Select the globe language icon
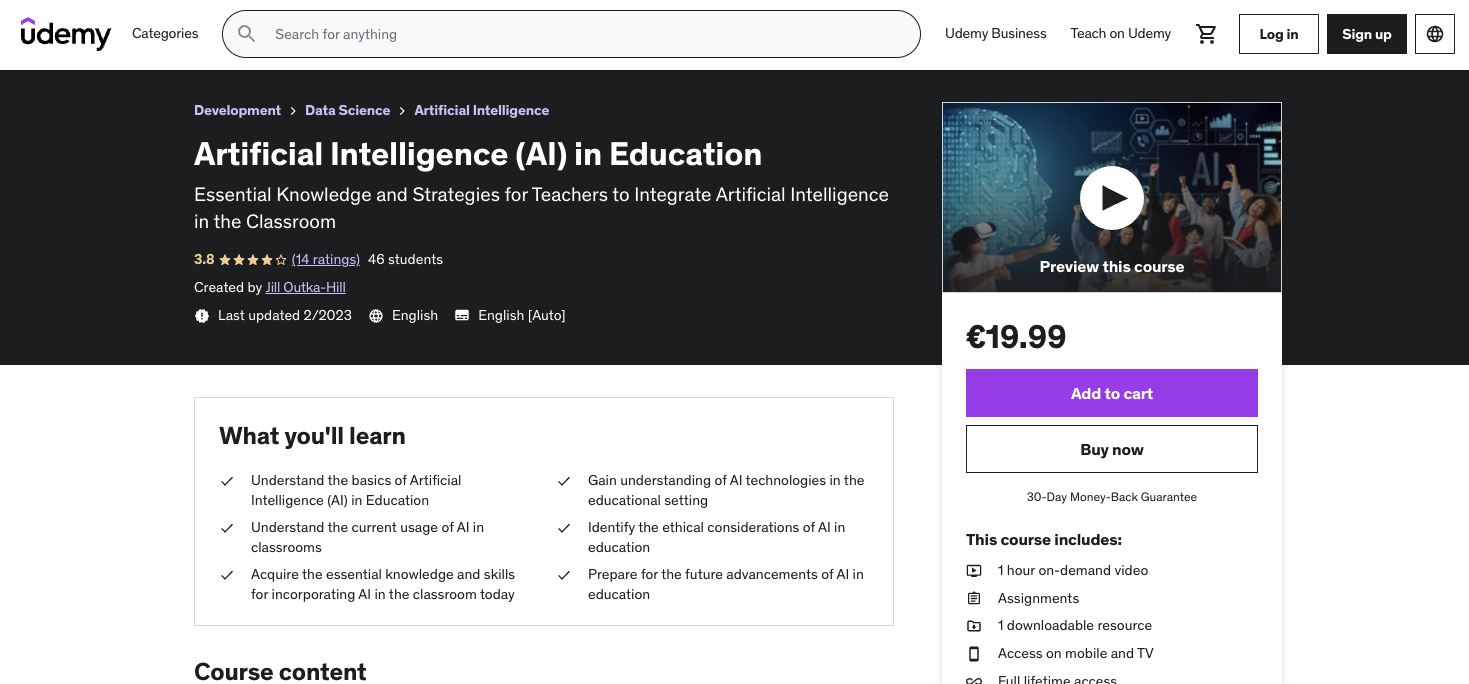 tap(1434, 33)
